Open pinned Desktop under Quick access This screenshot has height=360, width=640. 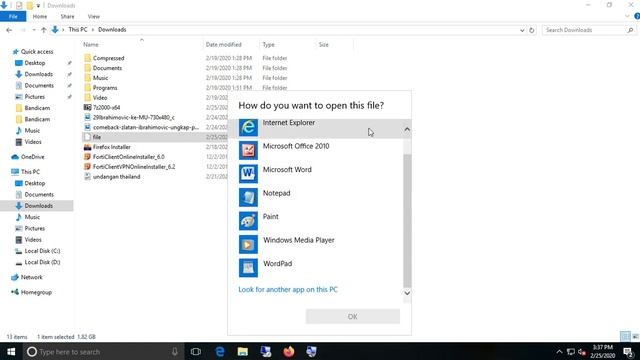tap(35, 63)
